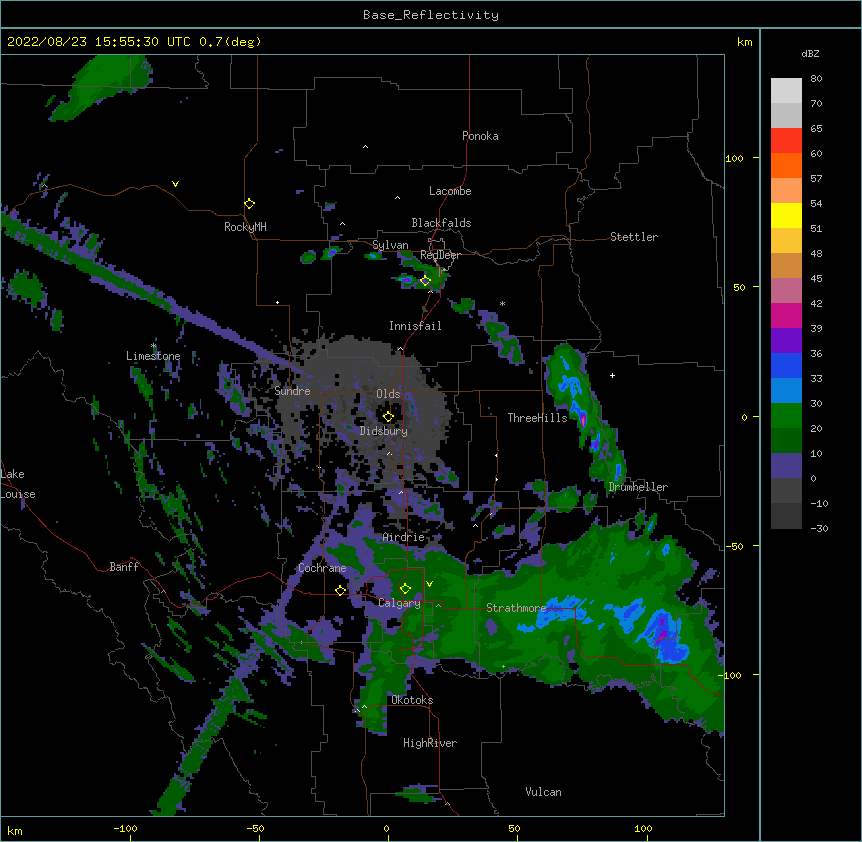This screenshot has height=842, width=862.
Task: Click the white caret marker west of Okotoks
Action: pyautogui.click(x=364, y=707)
